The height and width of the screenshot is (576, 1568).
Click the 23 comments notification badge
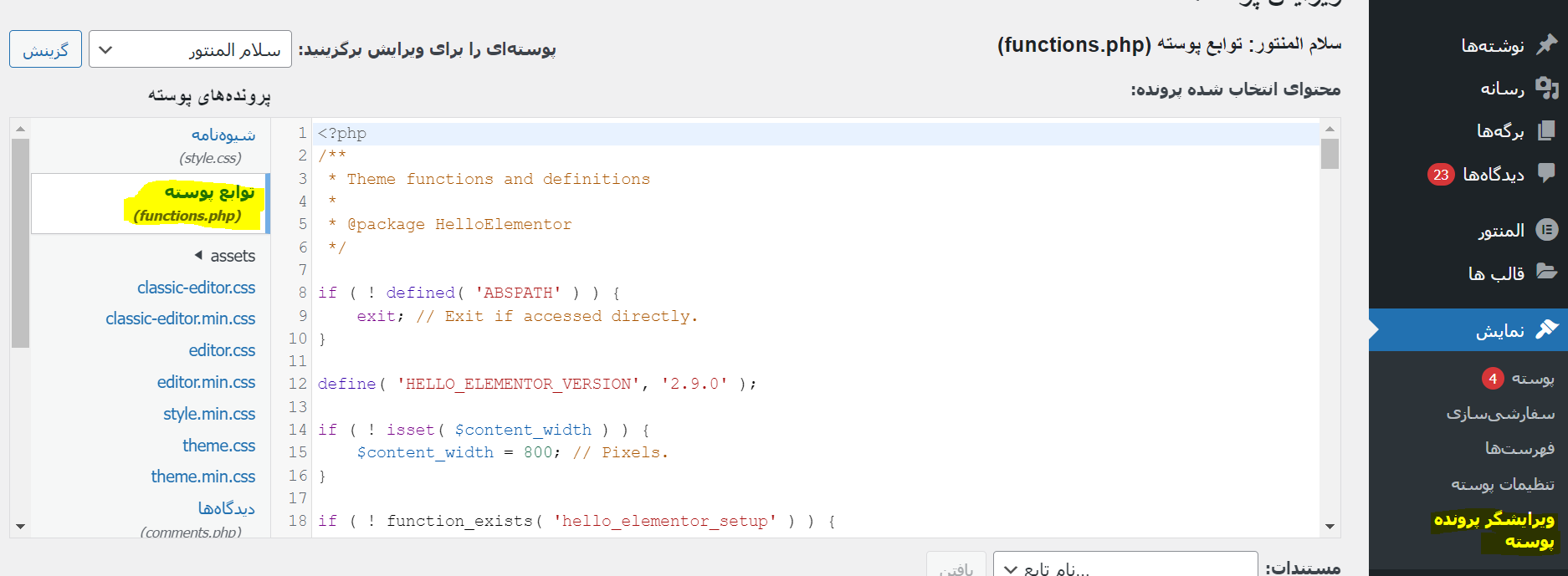click(x=1441, y=174)
